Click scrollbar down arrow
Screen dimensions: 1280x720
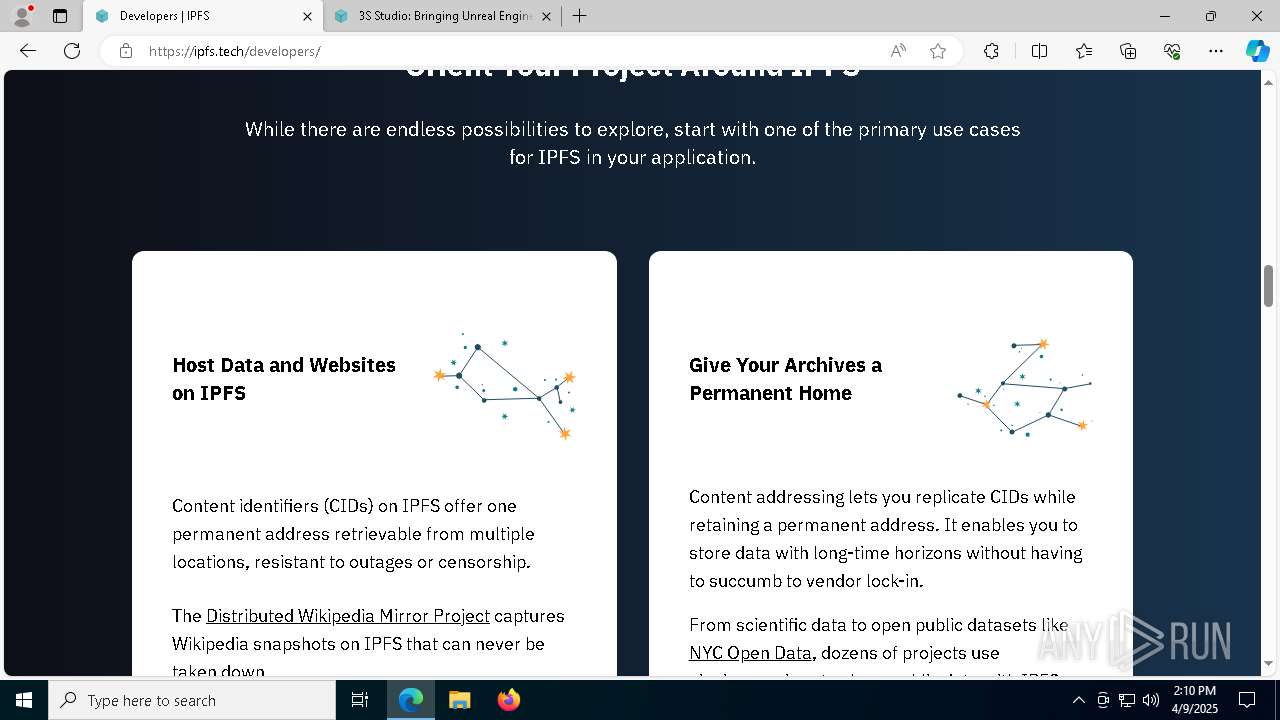[x=1269, y=663]
